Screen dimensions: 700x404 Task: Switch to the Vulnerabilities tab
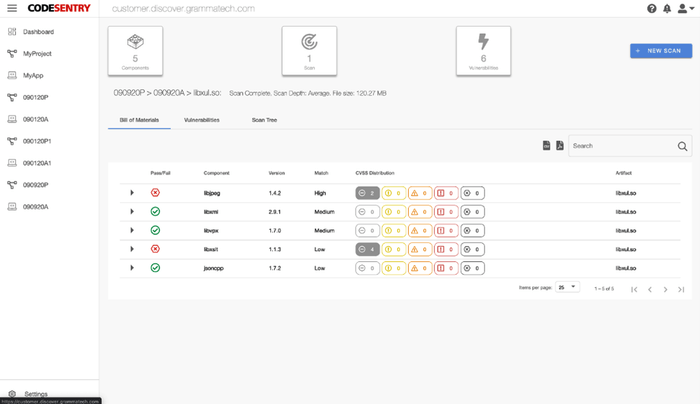click(202, 120)
